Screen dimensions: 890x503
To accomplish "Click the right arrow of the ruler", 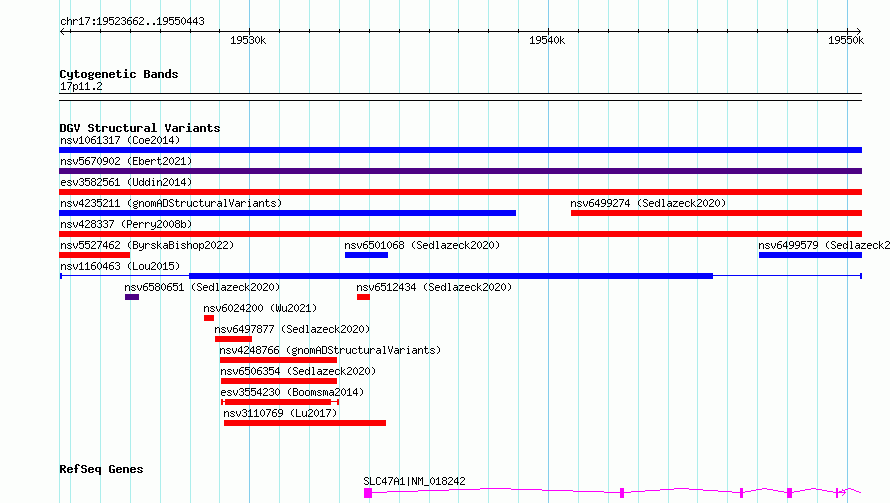I will 859,32.
